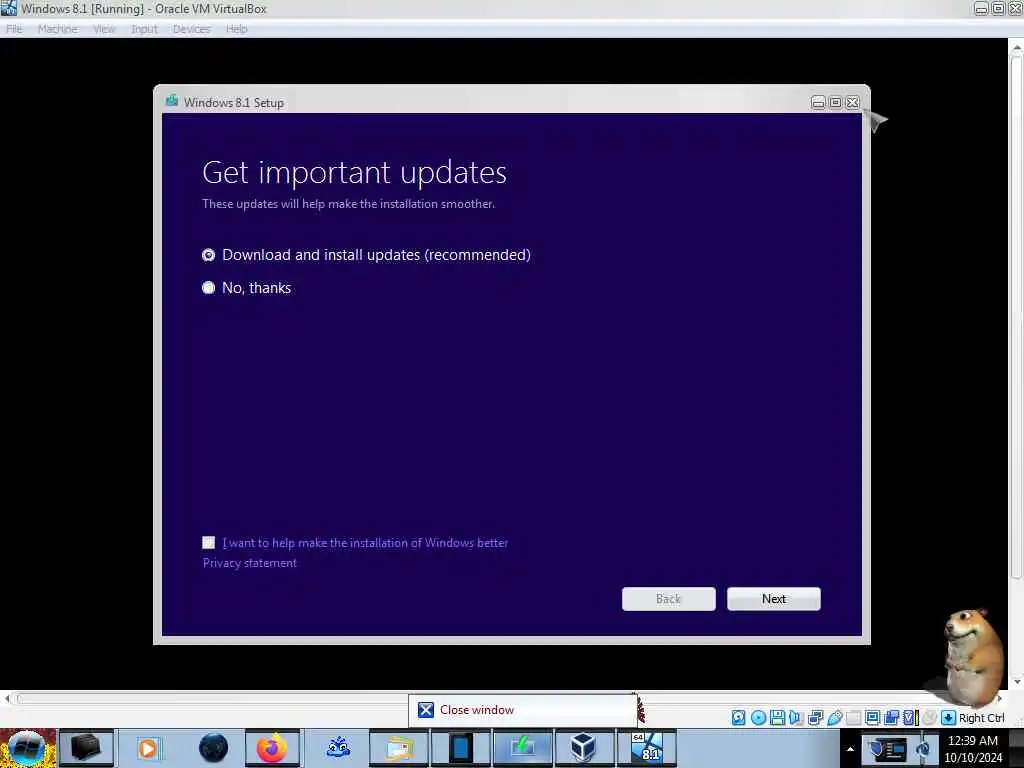Close the Windows 8.1 Setup dialog
This screenshot has width=1024, height=768.
852,103
